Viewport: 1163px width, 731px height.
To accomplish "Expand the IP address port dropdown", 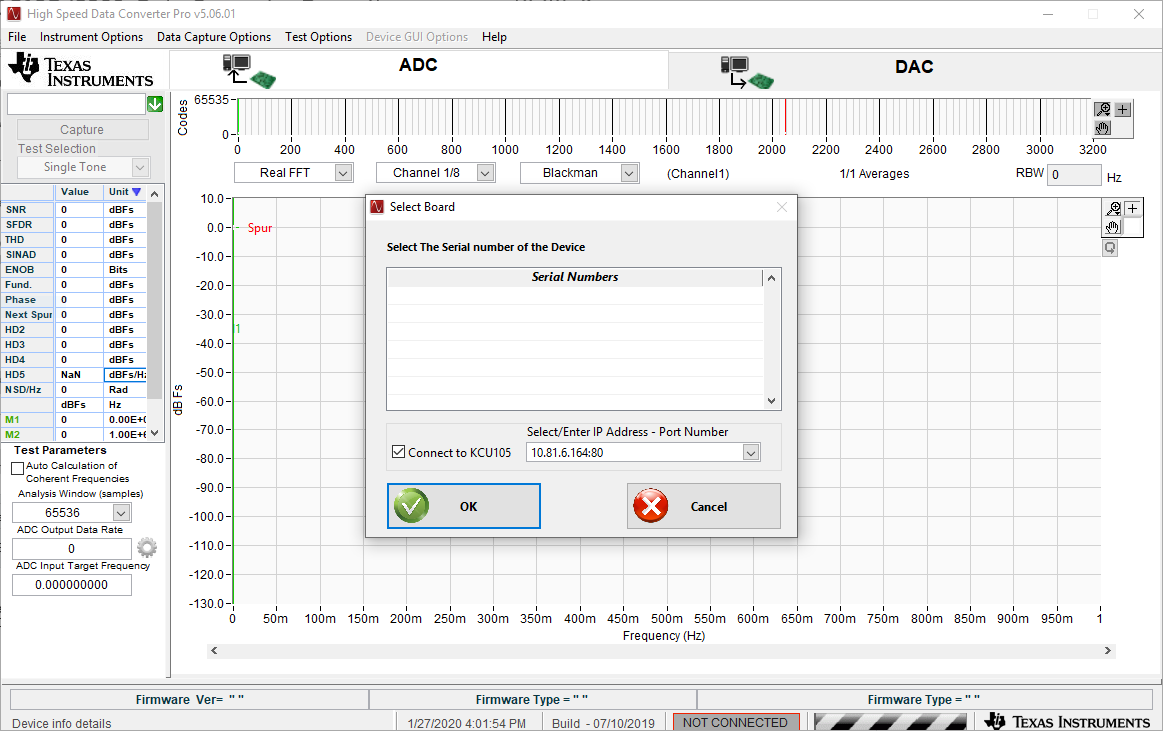I will pos(751,452).
